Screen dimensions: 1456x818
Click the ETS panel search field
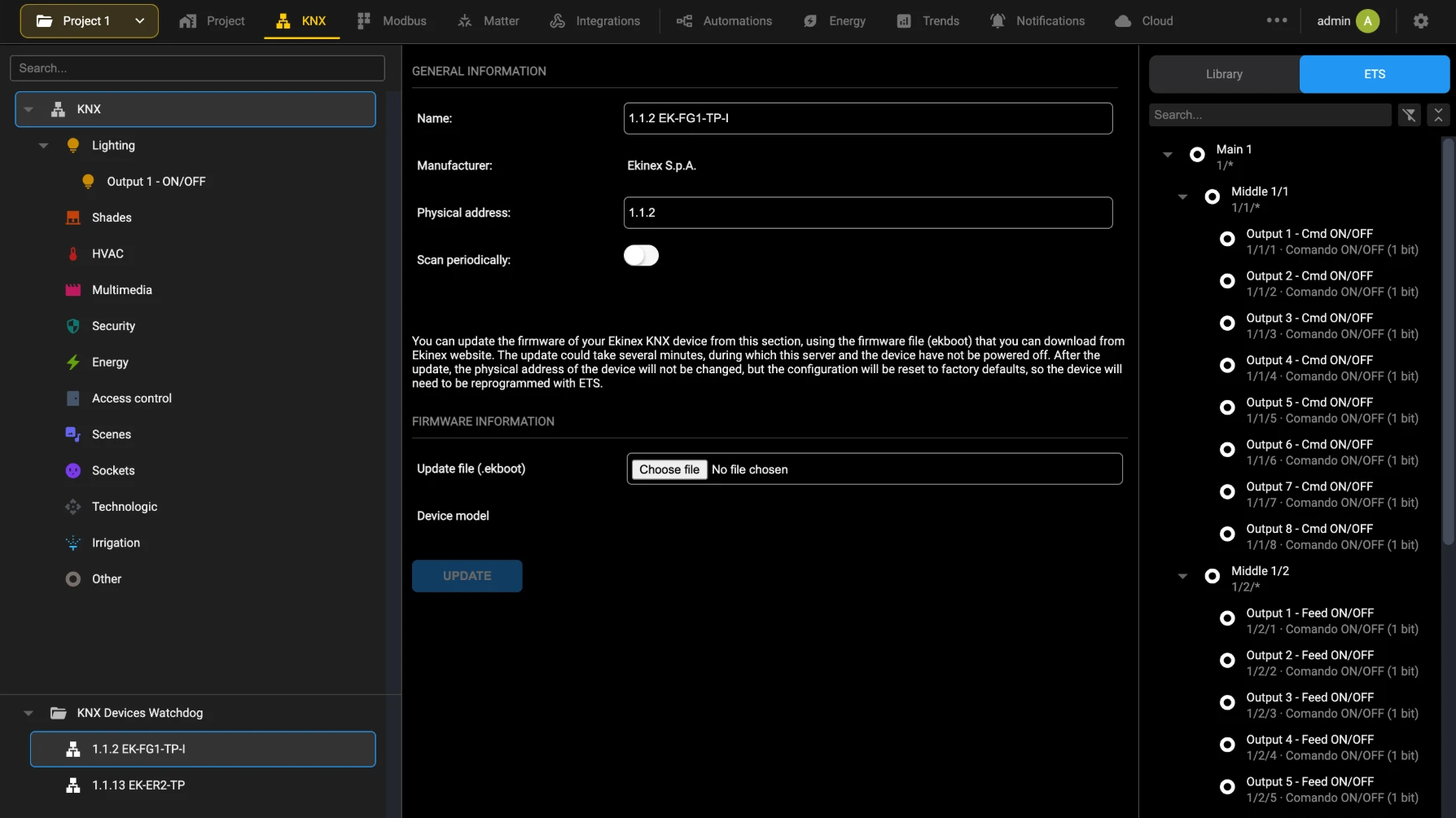[1270, 115]
